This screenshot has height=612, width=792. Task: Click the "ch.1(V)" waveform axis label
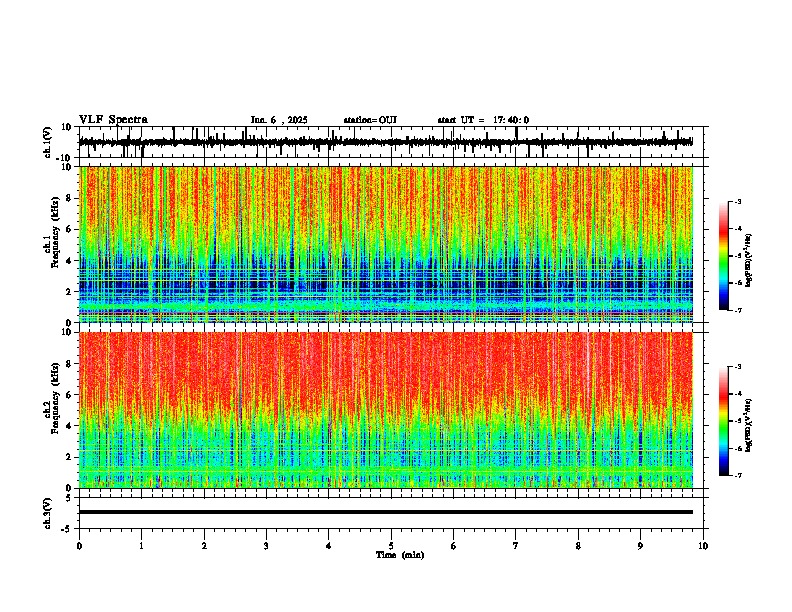pyautogui.click(x=48, y=142)
